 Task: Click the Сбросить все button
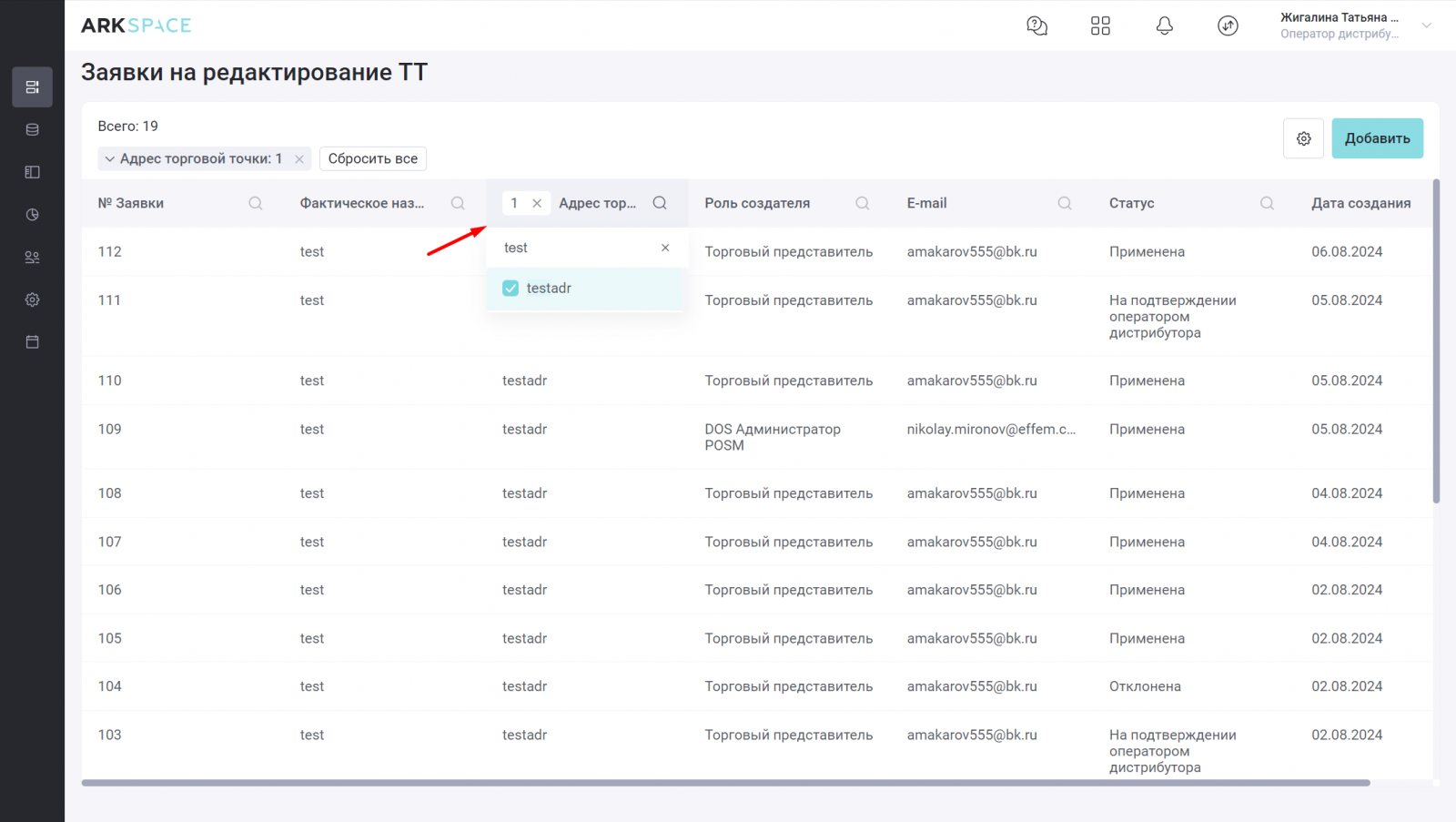click(372, 159)
